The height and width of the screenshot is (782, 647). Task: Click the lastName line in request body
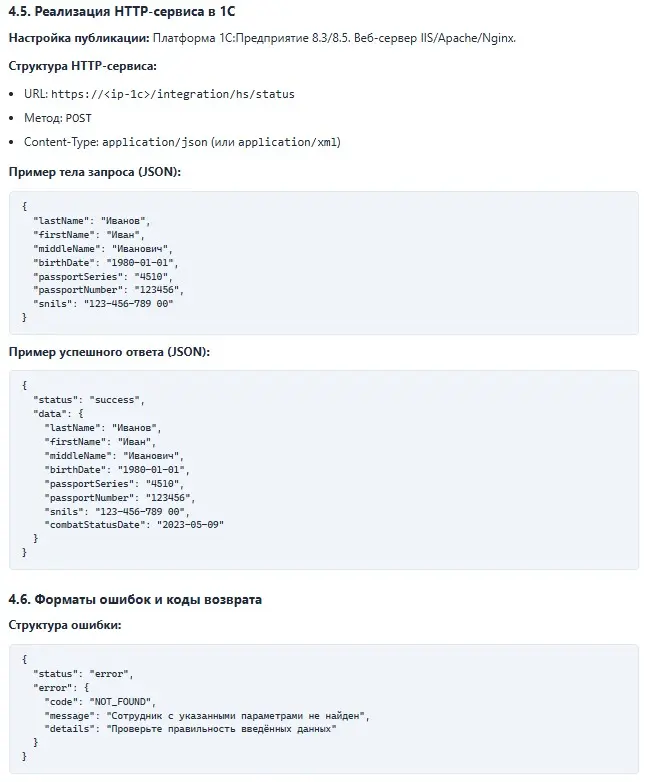91,221
